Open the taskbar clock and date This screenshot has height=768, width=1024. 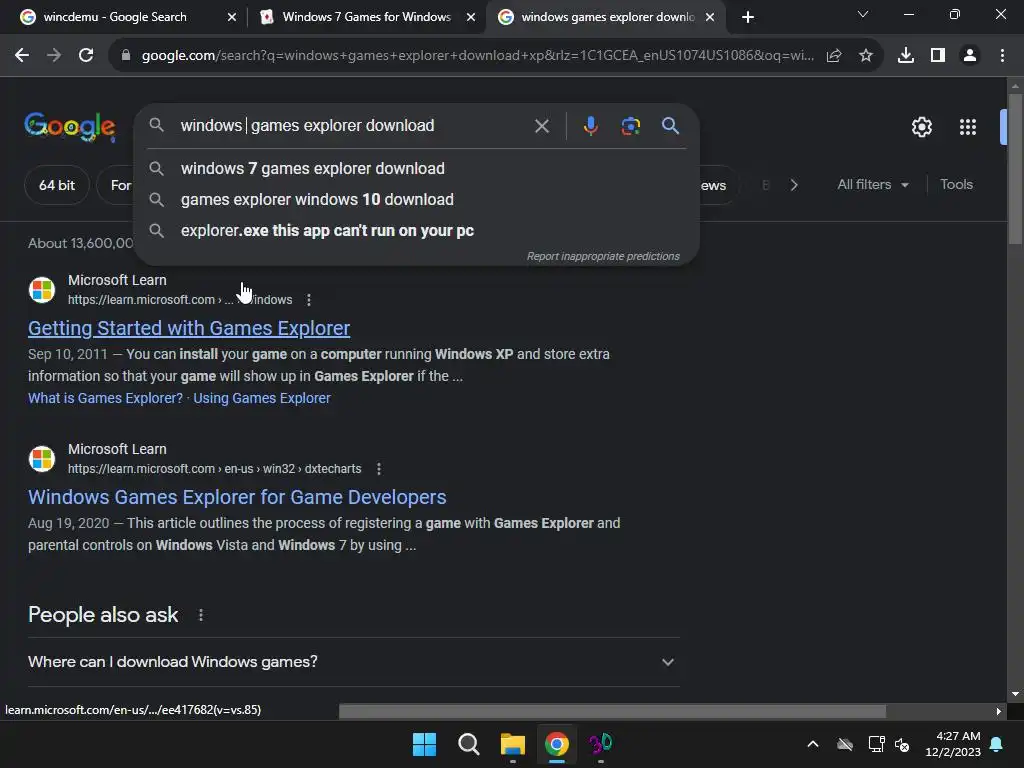953,744
